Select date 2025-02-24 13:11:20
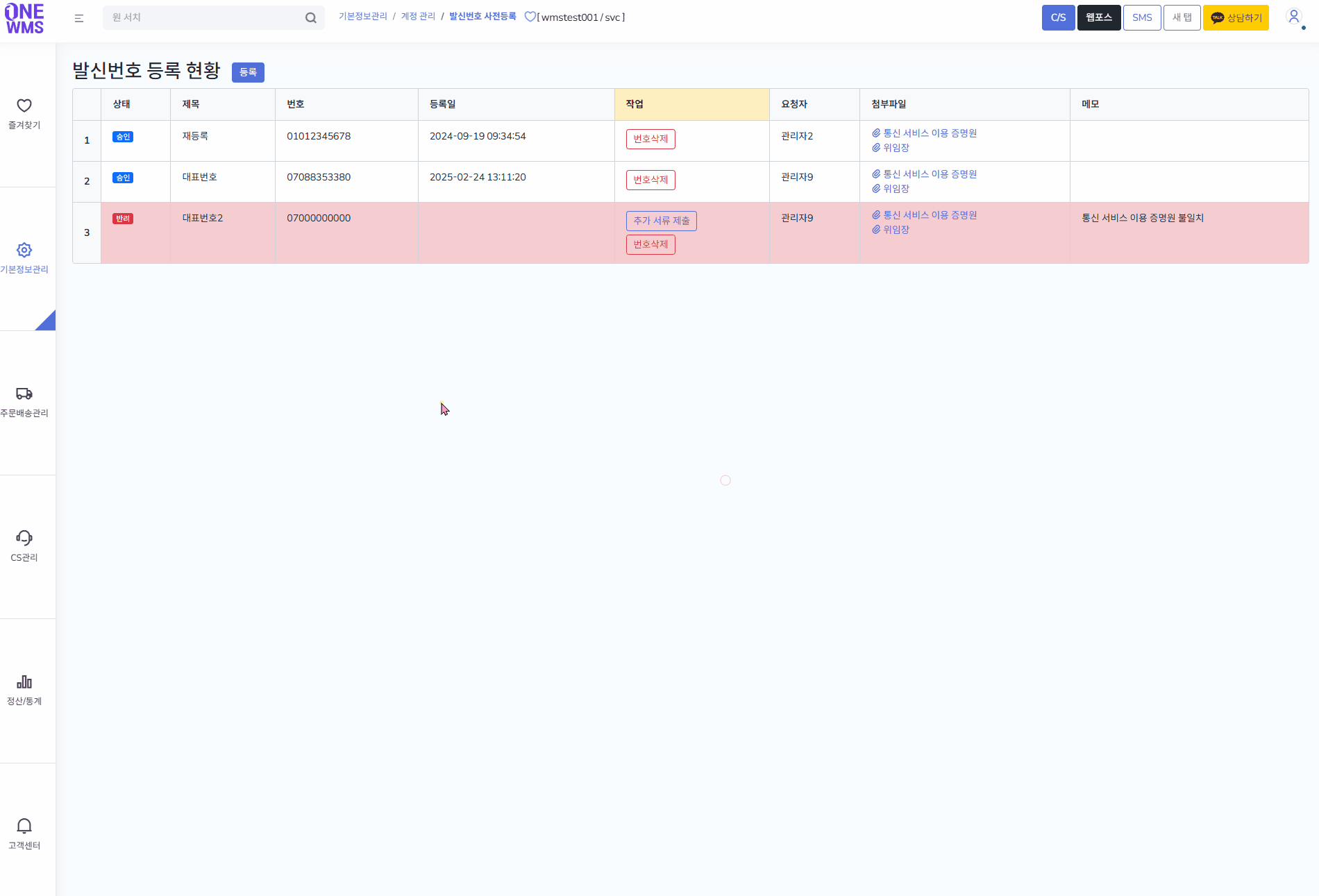1319x896 pixels. coord(478,177)
